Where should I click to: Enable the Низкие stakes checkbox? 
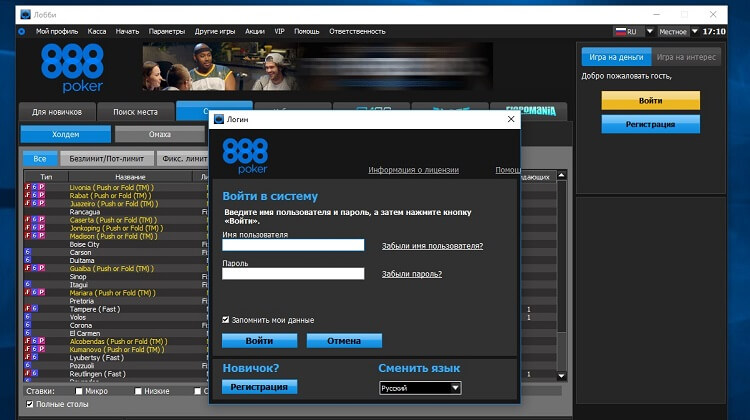(138, 391)
